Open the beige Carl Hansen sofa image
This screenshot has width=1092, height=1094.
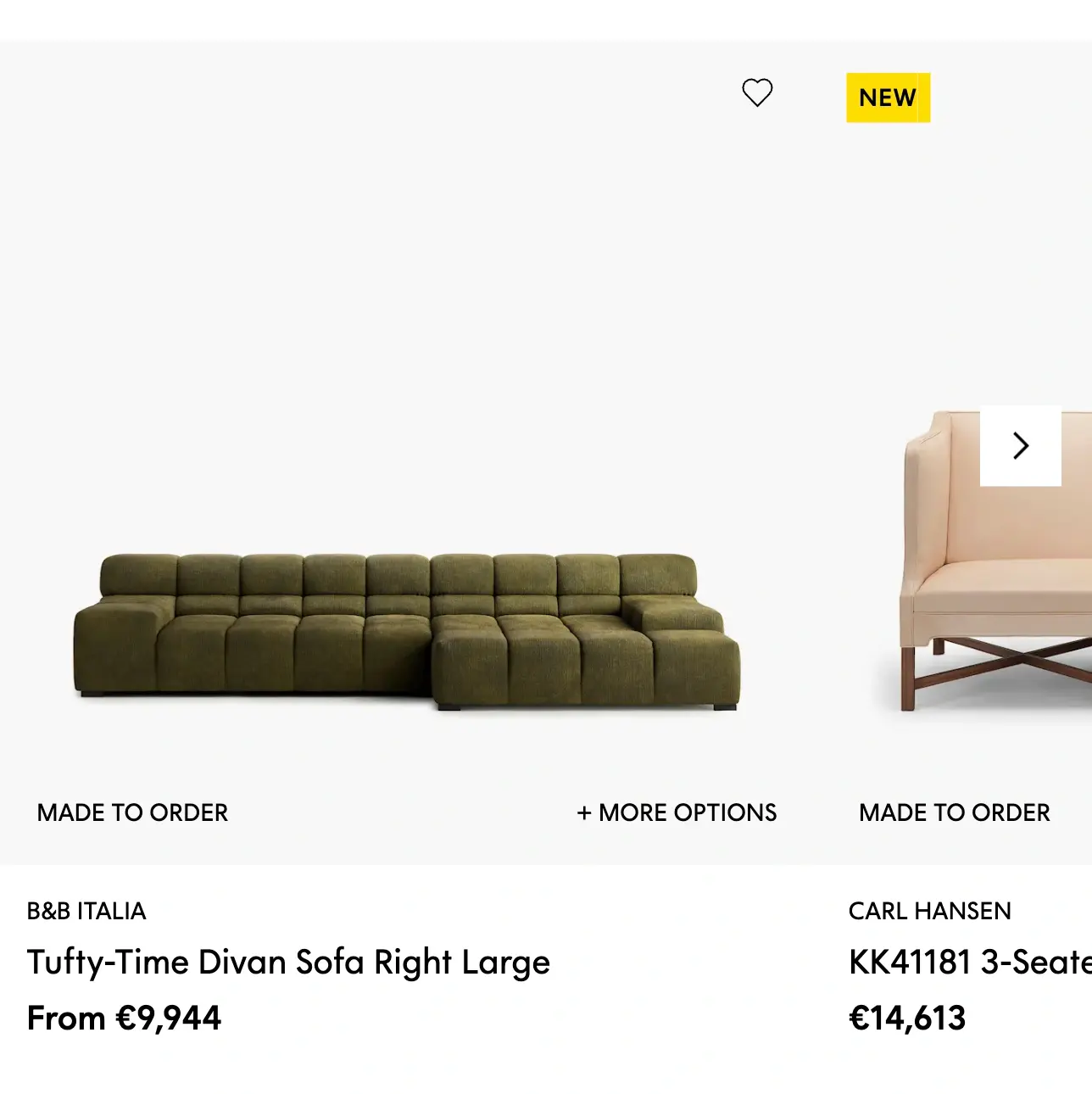tap(995, 561)
